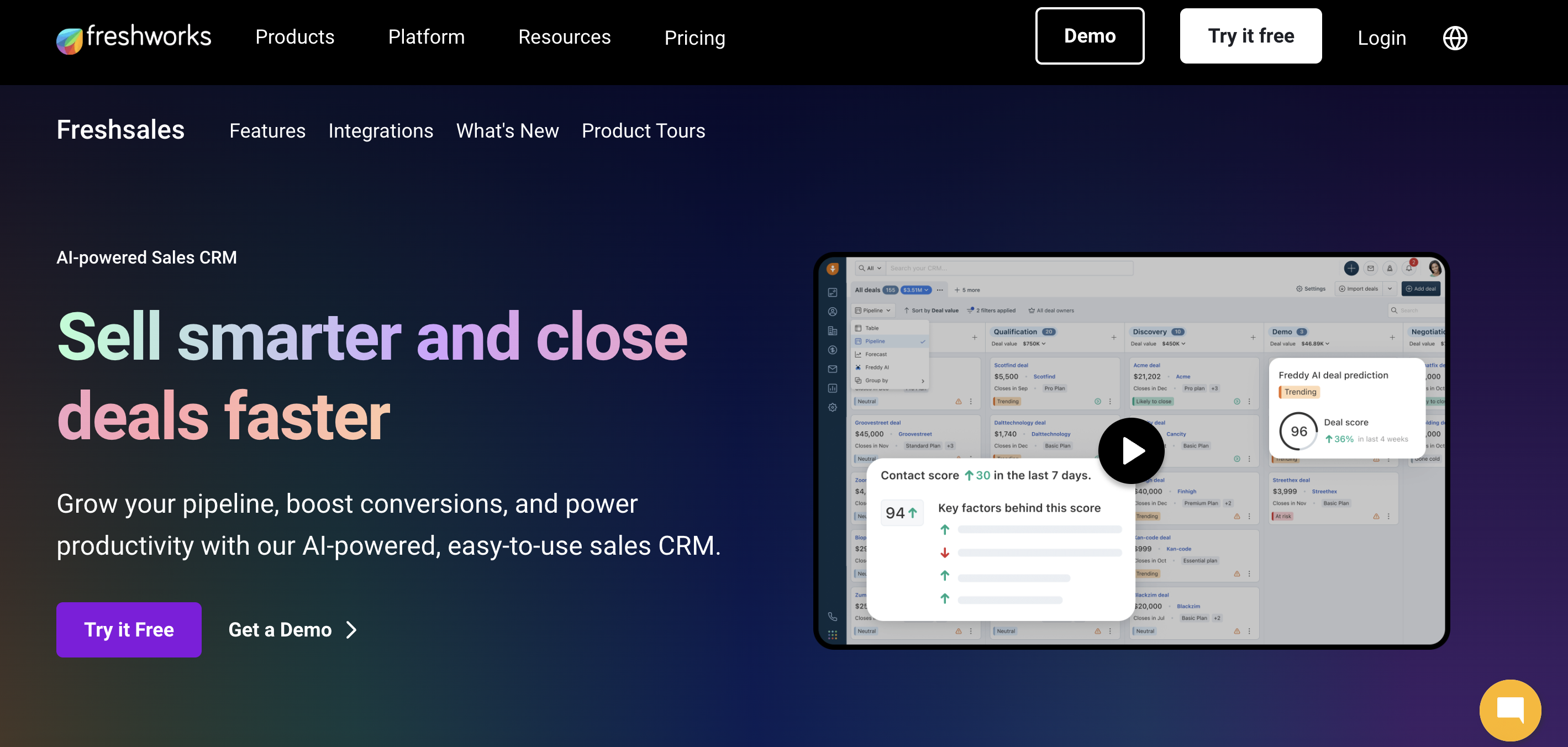Open the Product Tours link
This screenshot has width=1568, height=747.
[x=643, y=130]
